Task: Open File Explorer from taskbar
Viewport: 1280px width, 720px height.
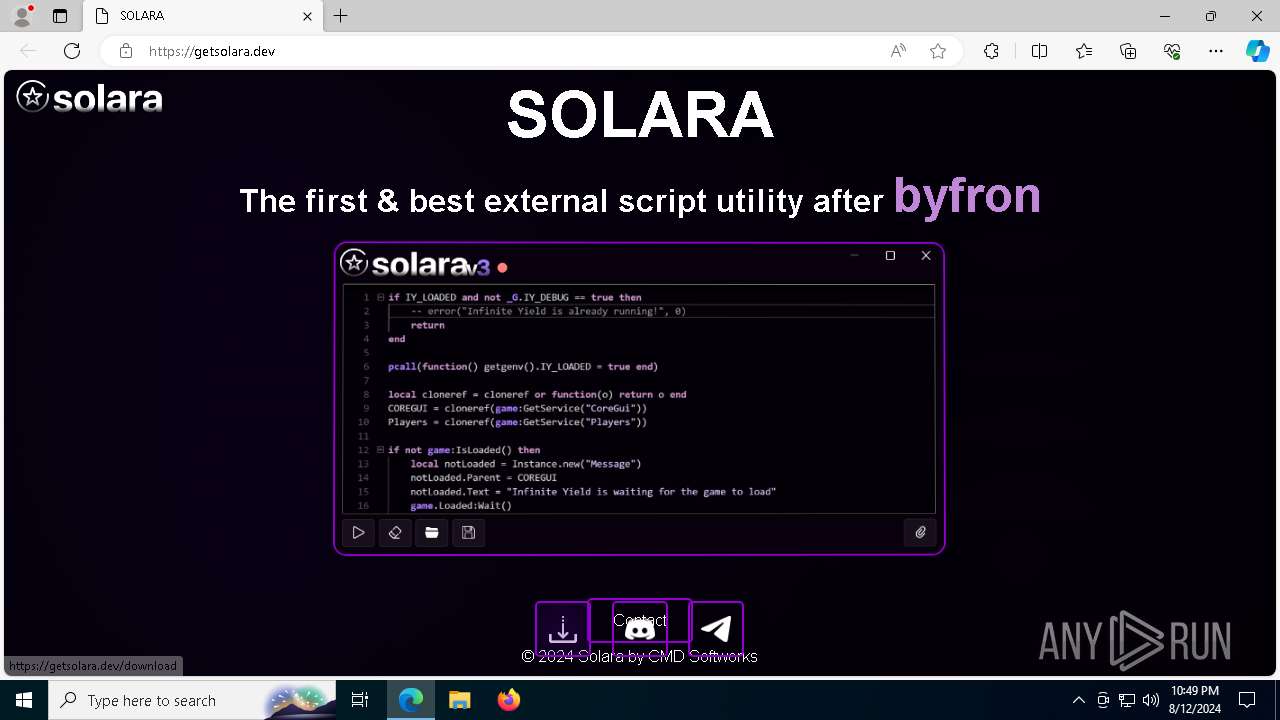Action: tap(459, 700)
